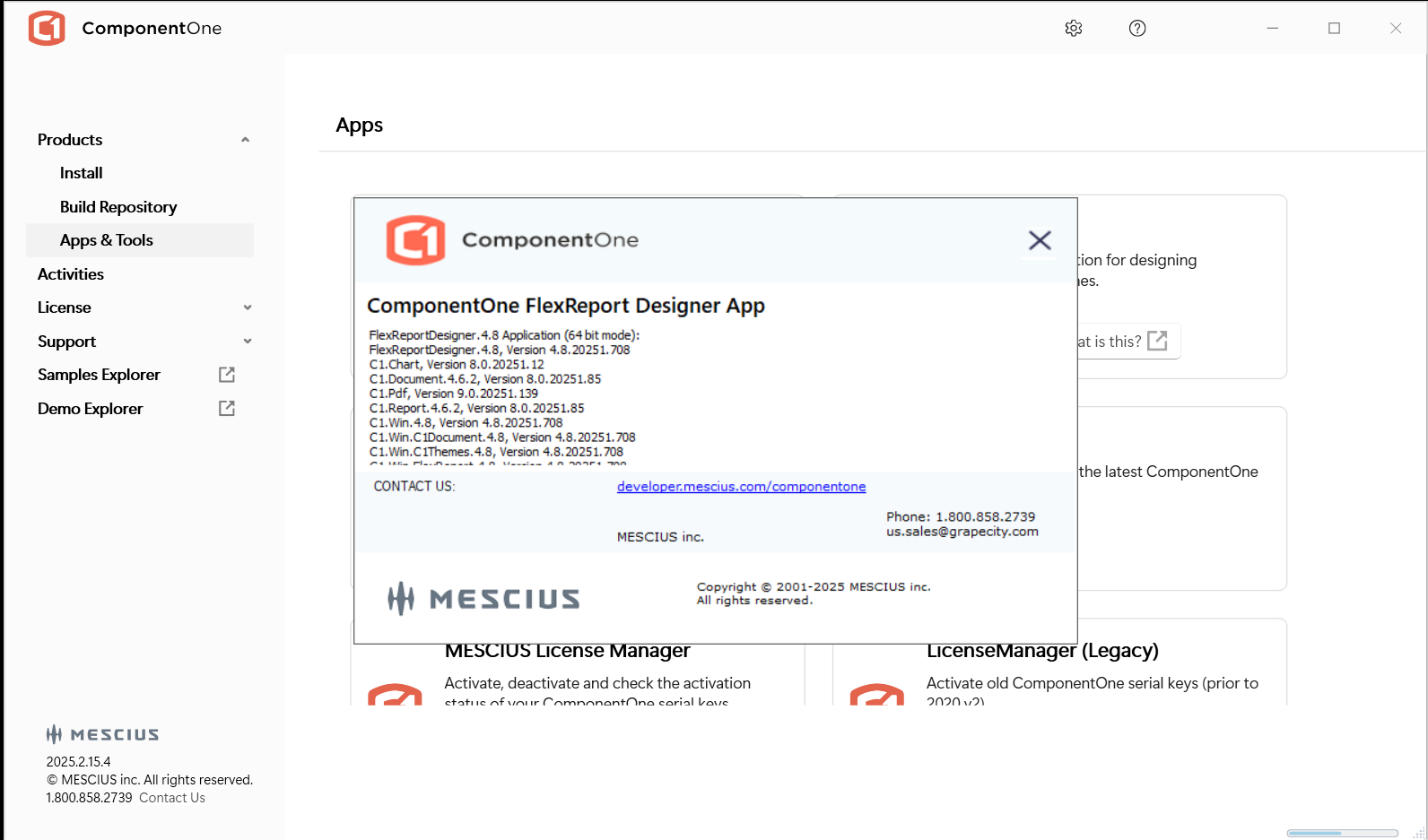Click the horizontal scrollbar at bottom right
1428x840 pixels.
(x=1342, y=833)
